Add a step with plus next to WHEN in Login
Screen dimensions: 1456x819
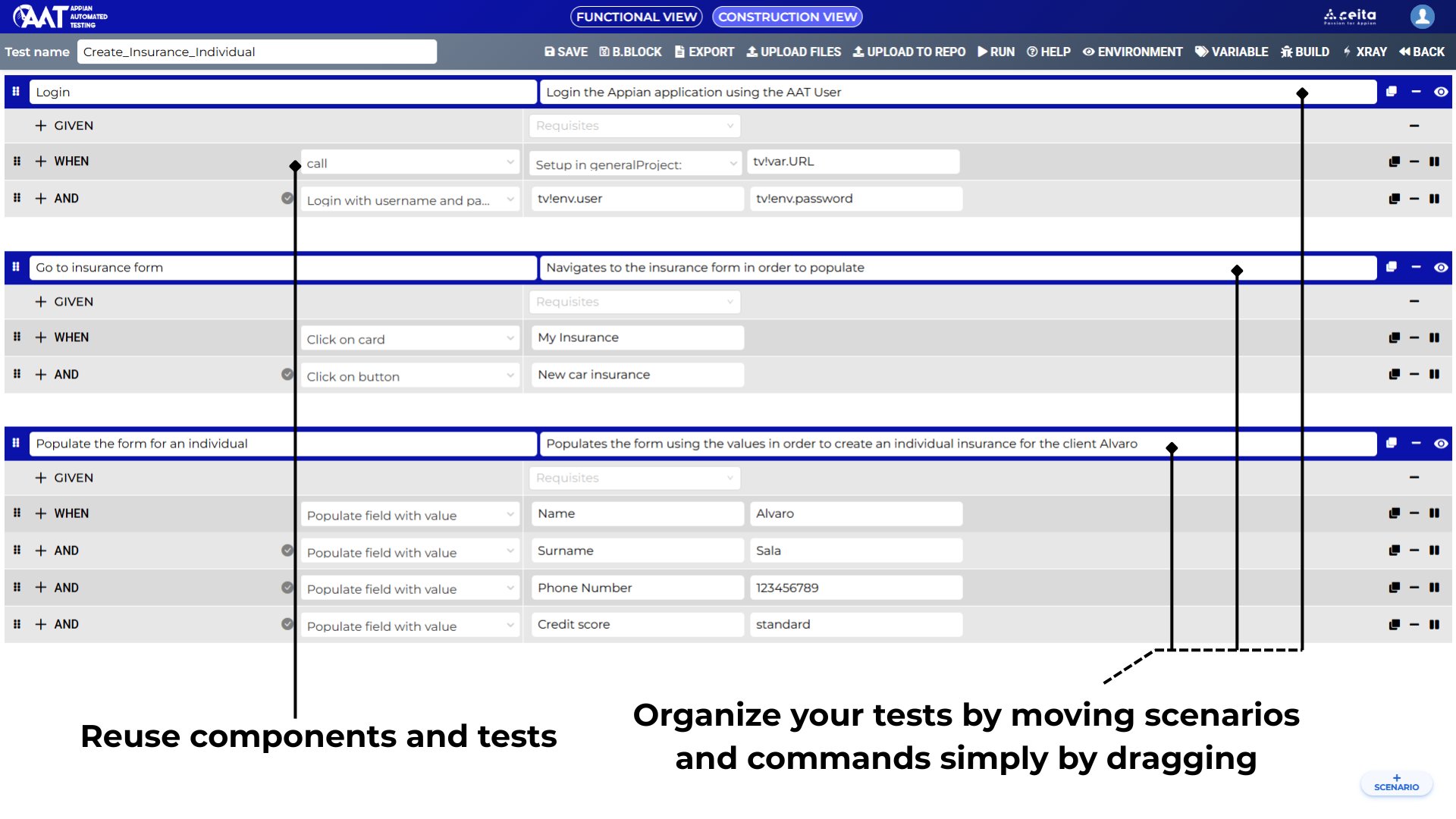pos(41,162)
